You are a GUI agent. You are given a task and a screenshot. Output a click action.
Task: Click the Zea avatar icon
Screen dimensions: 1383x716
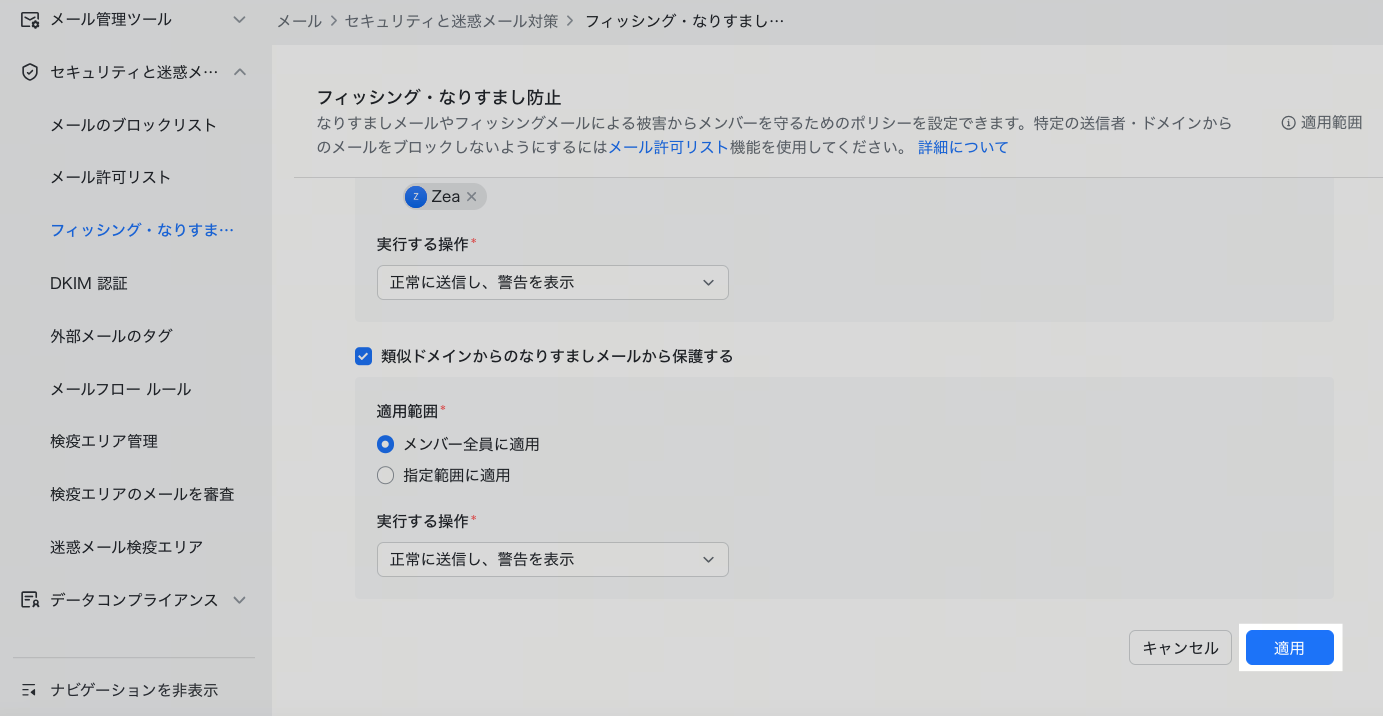(416, 197)
